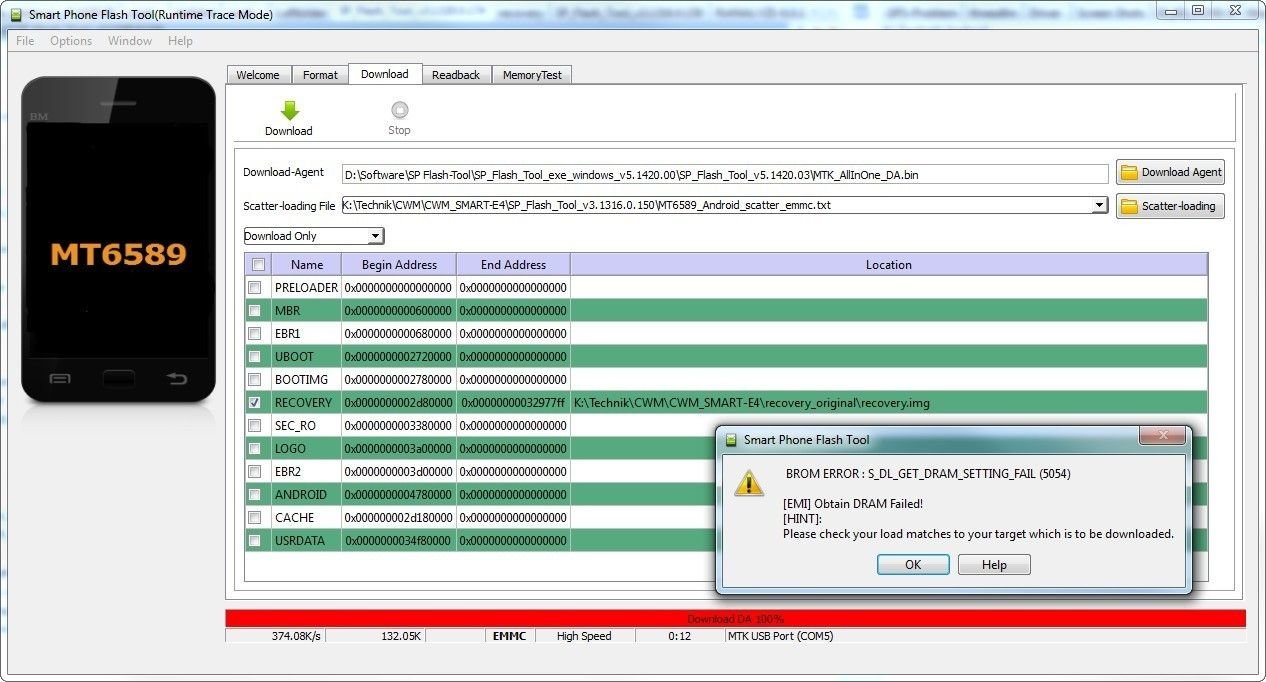Image resolution: width=1266 pixels, height=682 pixels.
Task: Check the EBR2 partition checkbox
Action: pos(255,472)
